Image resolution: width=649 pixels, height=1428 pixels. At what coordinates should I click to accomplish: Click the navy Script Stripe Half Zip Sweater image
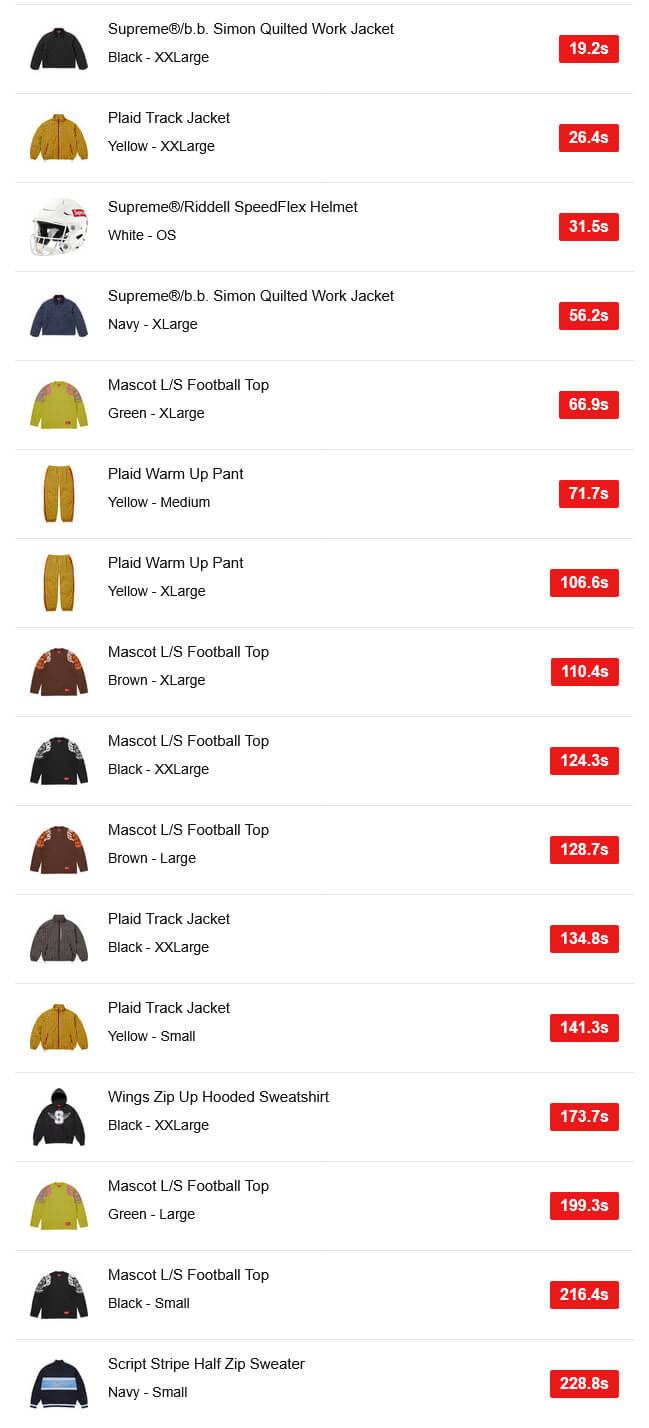(x=59, y=1383)
